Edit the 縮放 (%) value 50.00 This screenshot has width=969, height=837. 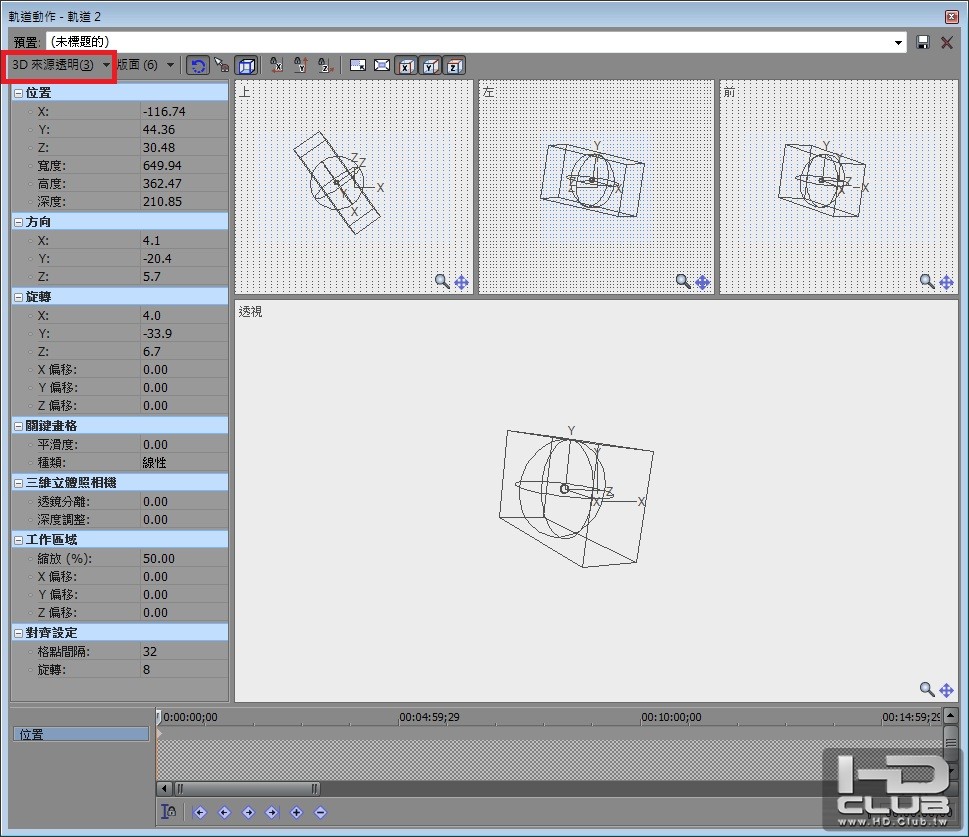coord(184,558)
